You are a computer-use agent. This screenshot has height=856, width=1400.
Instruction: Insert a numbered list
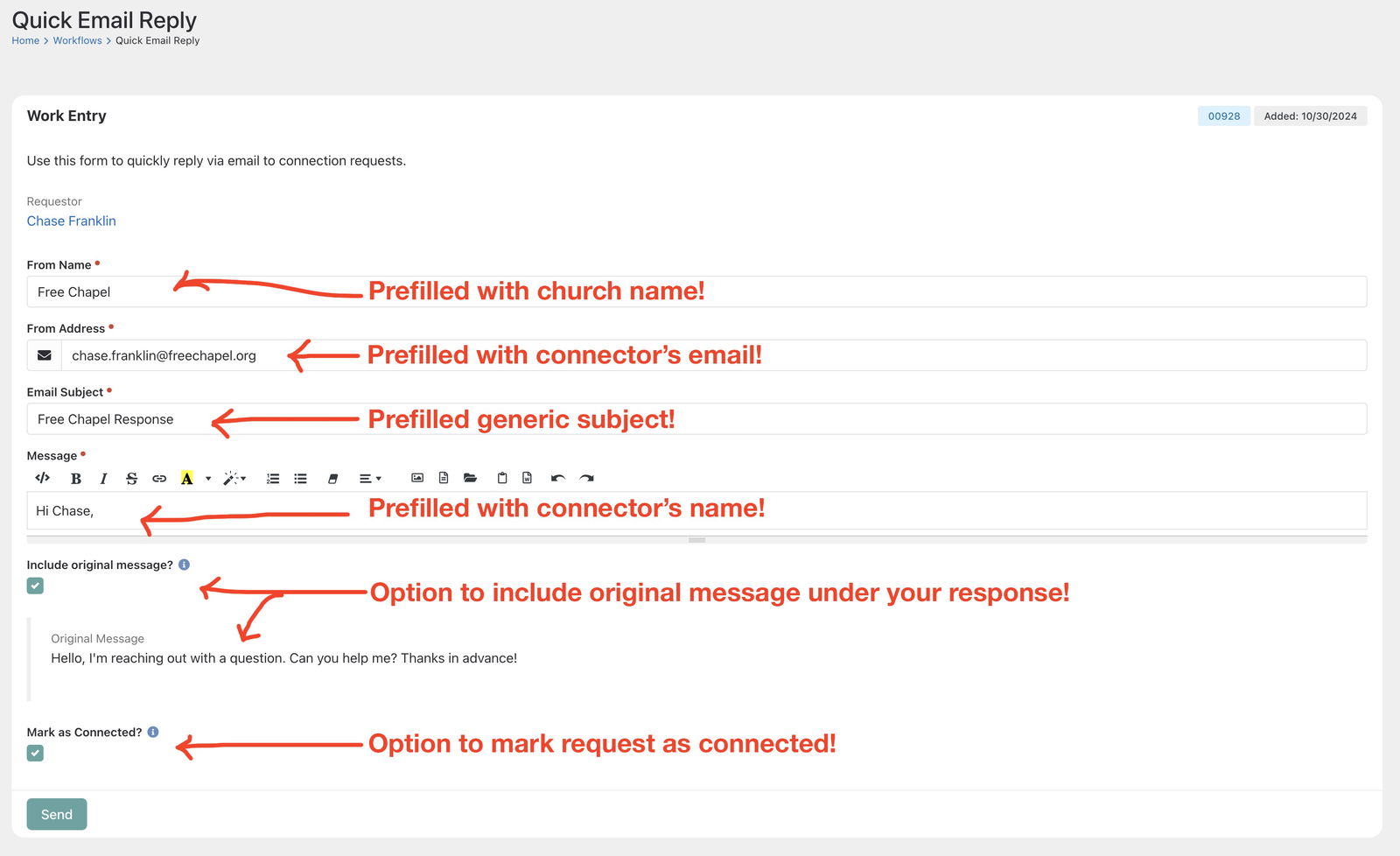(x=273, y=478)
